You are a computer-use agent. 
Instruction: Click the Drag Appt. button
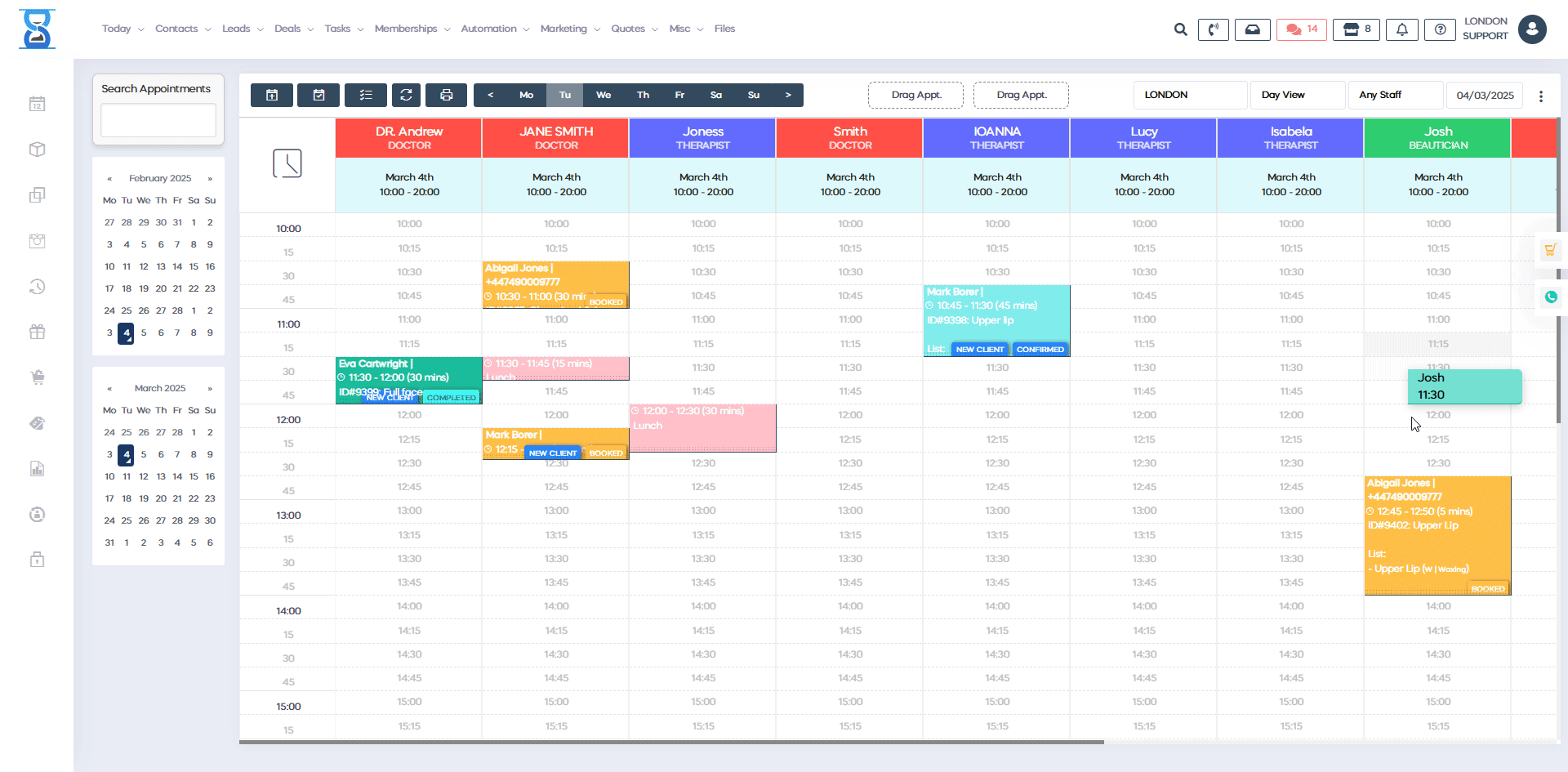coord(915,95)
